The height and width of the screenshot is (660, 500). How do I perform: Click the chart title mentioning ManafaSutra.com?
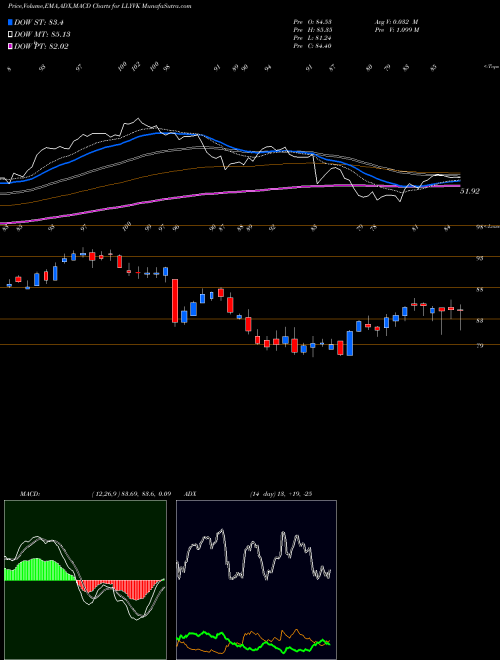99,7
